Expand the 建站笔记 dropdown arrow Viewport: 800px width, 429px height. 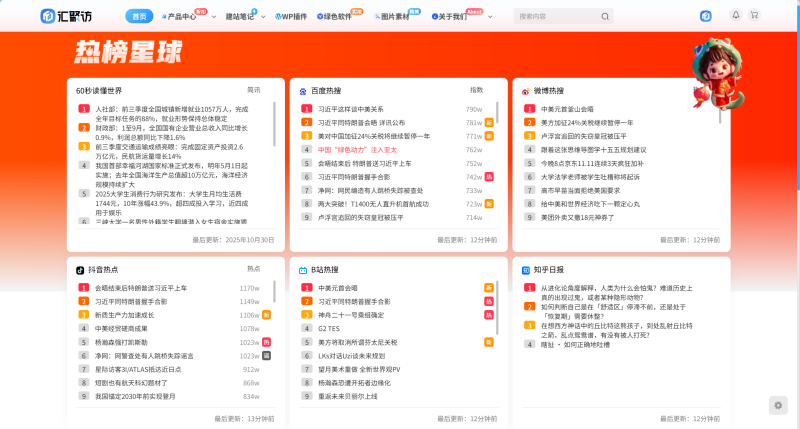(263, 17)
